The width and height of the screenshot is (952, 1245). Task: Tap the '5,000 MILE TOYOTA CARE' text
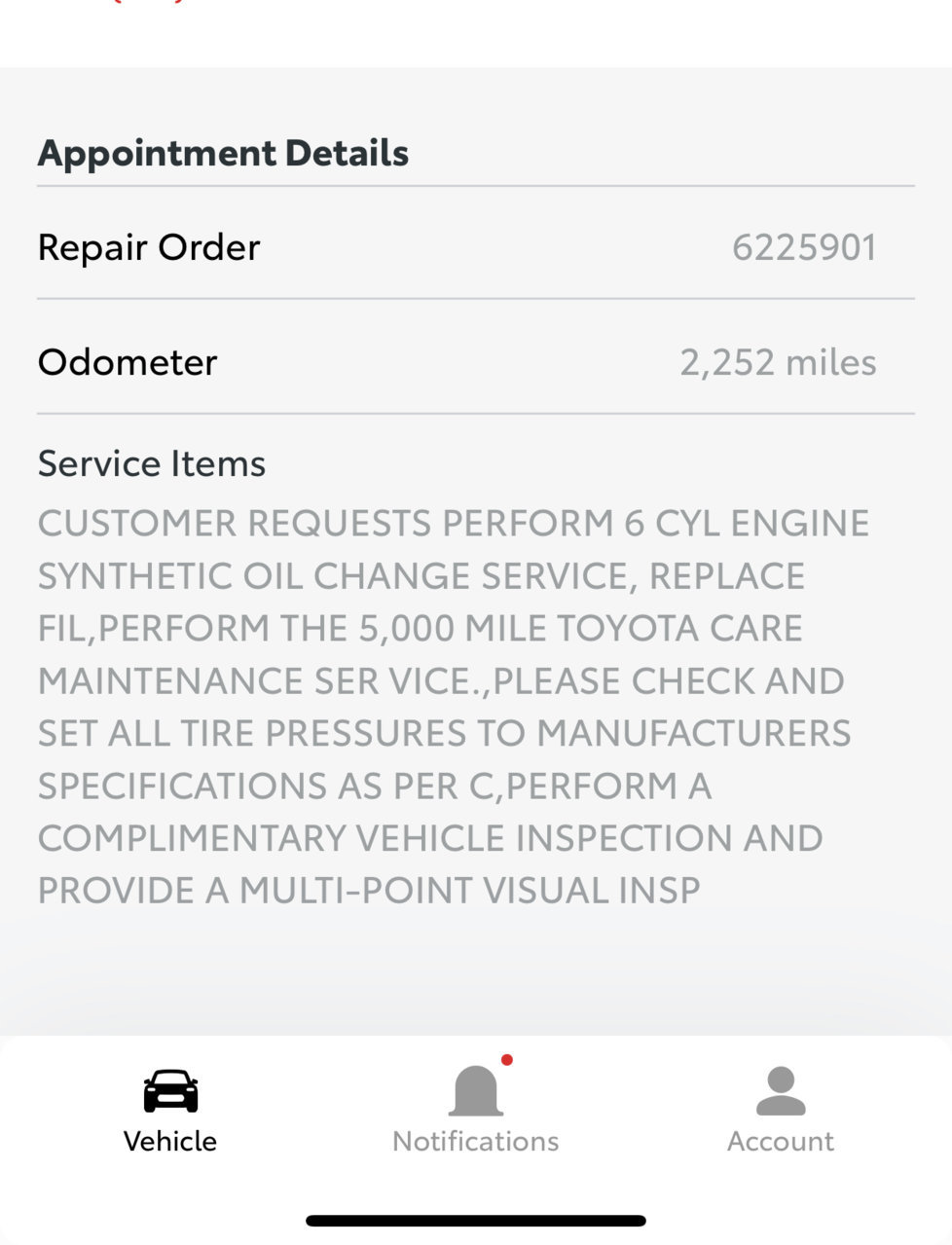pyautogui.click(x=581, y=628)
